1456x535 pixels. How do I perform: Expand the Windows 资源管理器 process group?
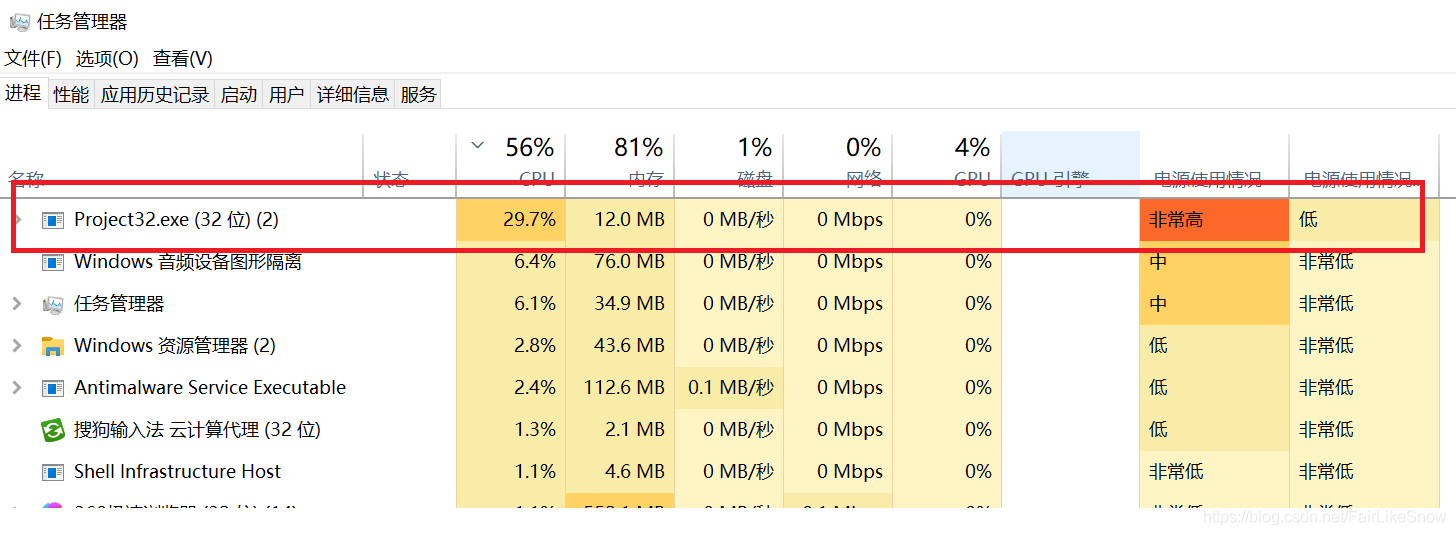click(16, 346)
